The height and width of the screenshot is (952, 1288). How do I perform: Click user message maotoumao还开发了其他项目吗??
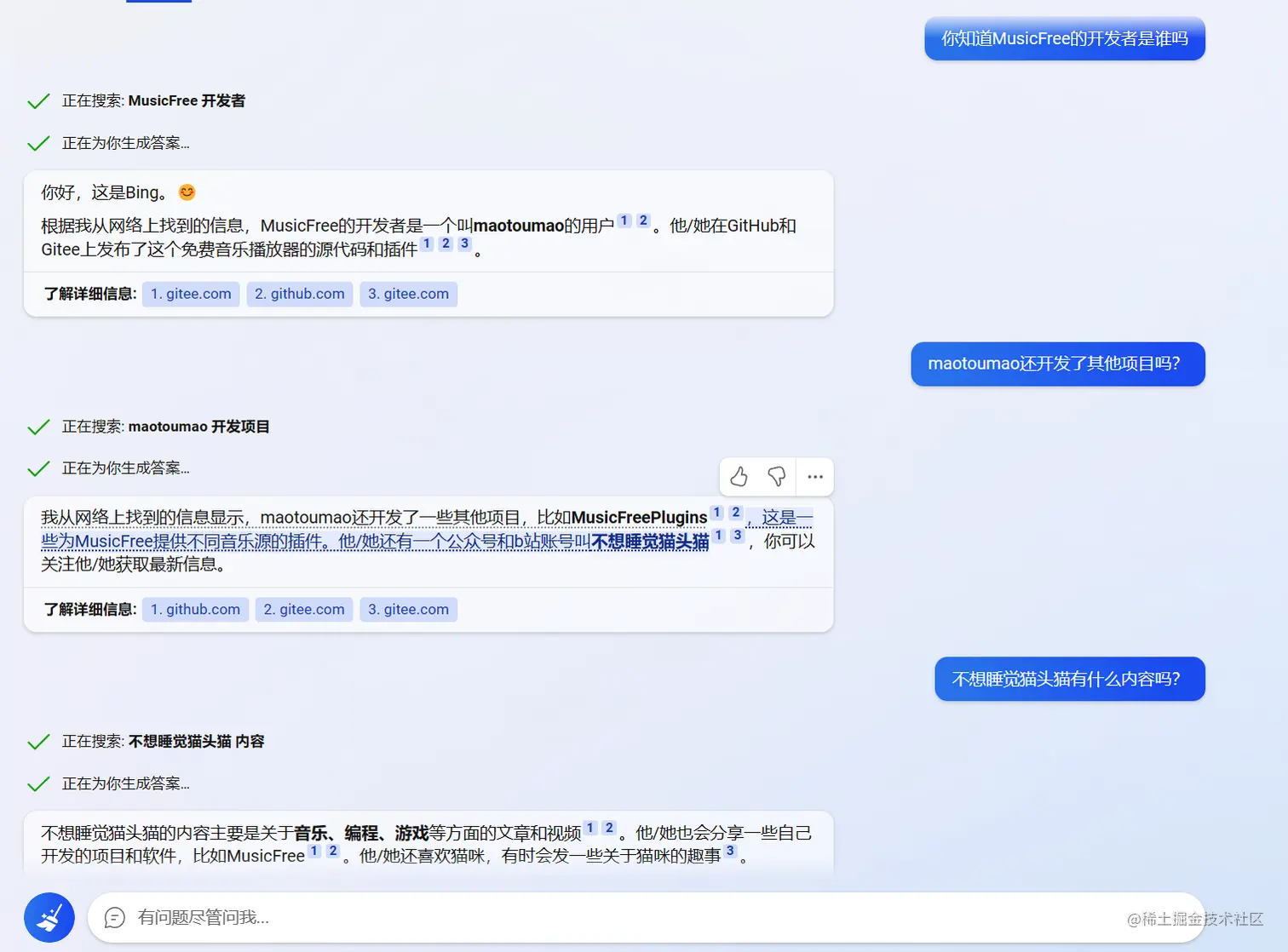coord(1058,364)
